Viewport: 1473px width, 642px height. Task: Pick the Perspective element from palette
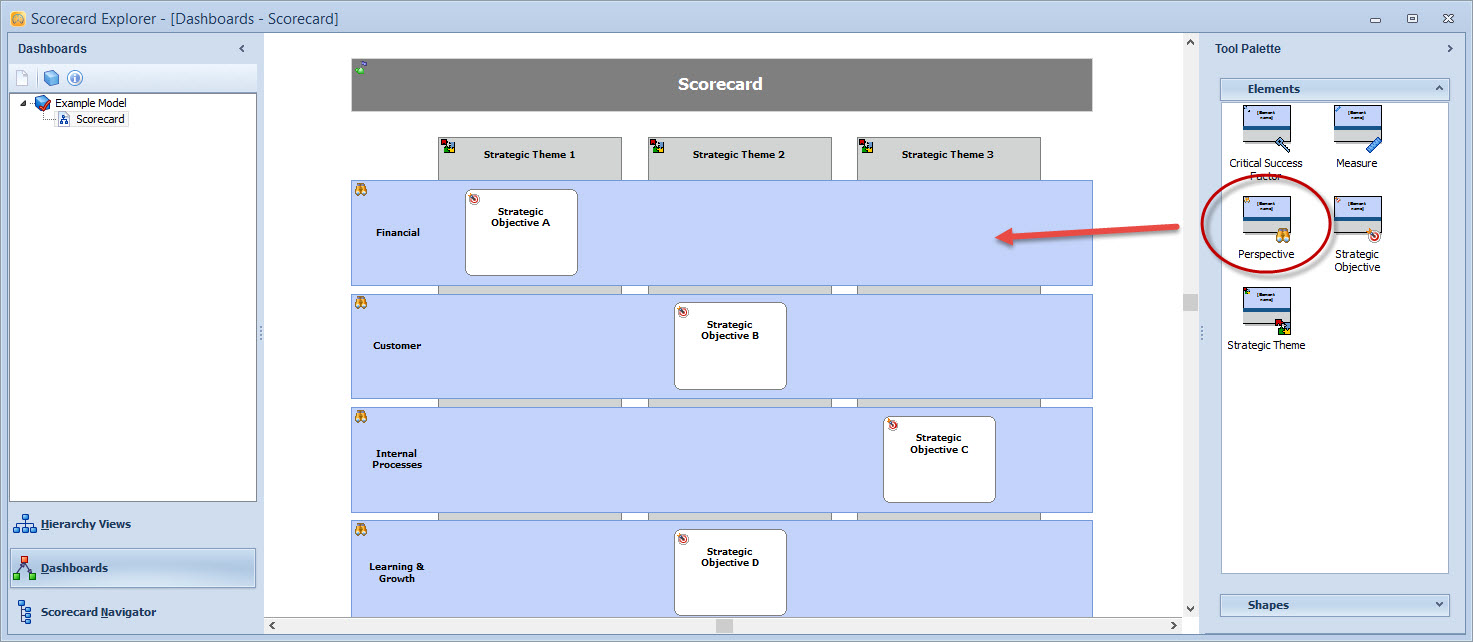pyautogui.click(x=1266, y=221)
